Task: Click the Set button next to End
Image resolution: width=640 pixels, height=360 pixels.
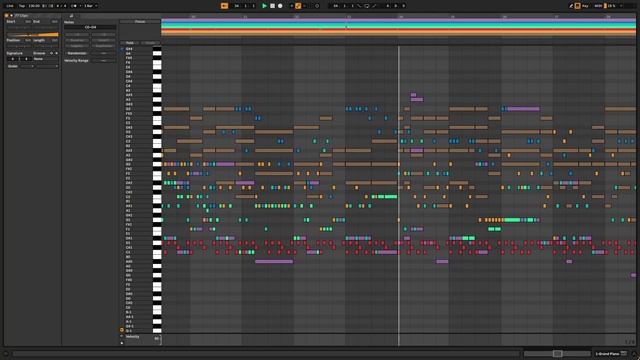Action: point(55,22)
